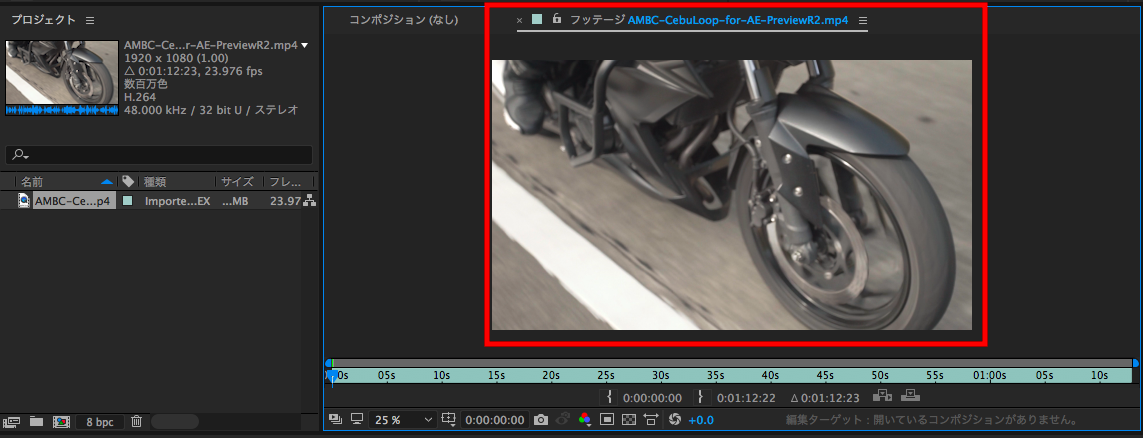This screenshot has width=1143, height=438.
Task: Open dropdown arrow beside footage name in Project panel
Action: point(305,45)
